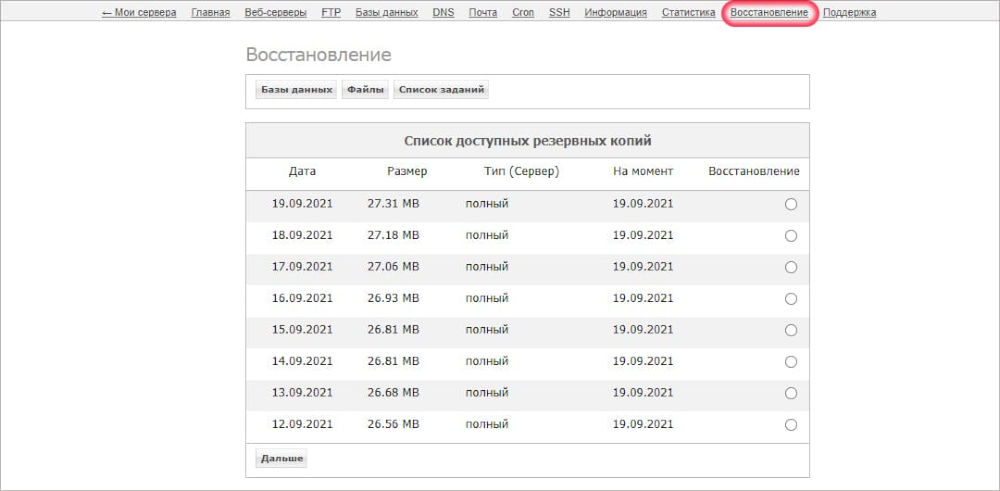
Task: Click the 27.31 MB size cell
Action: 393,204
